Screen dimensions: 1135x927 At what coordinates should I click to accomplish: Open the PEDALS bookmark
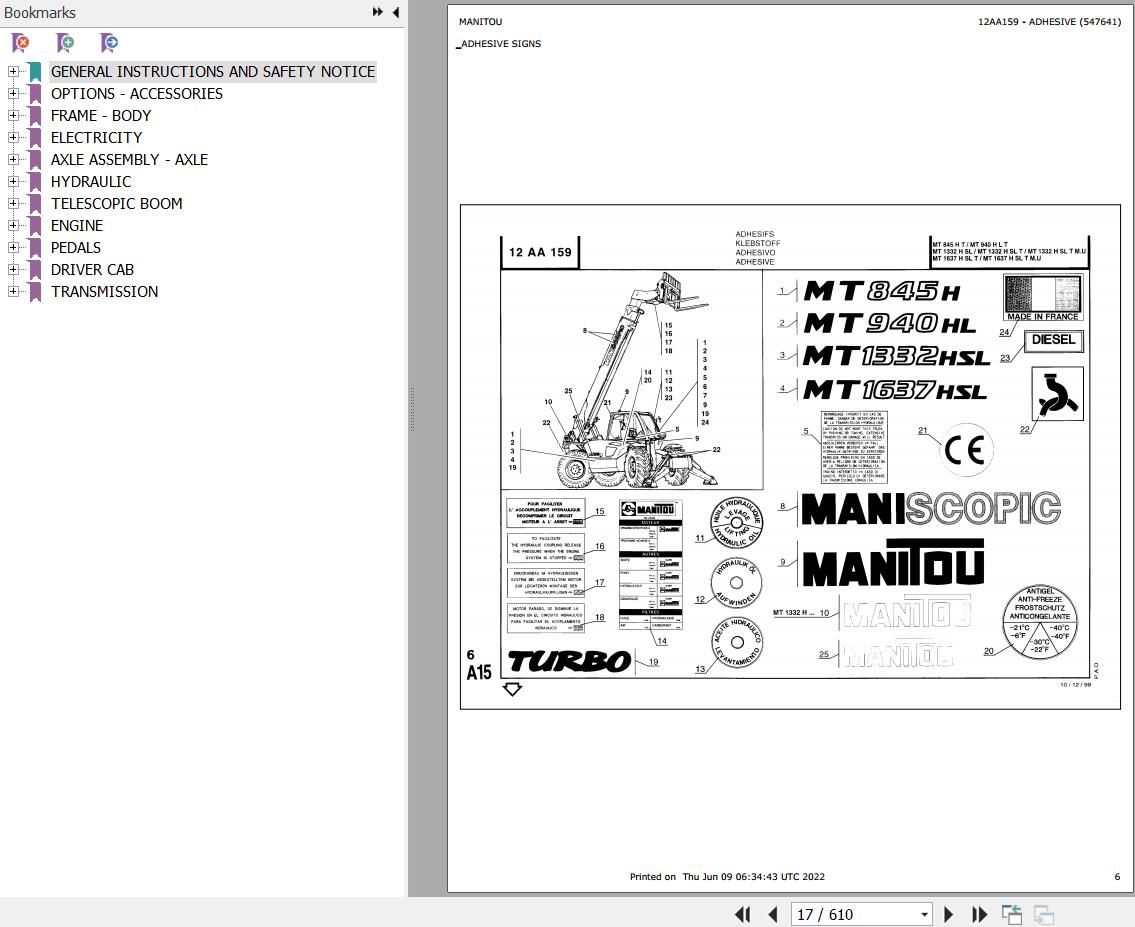pos(75,247)
